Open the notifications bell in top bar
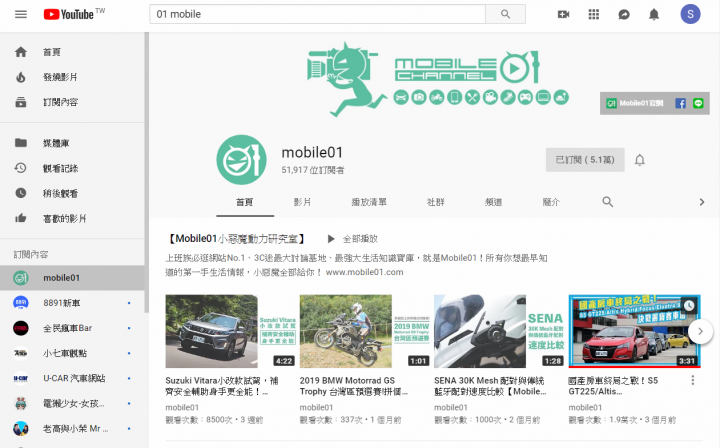This screenshot has width=720, height=448. pos(654,15)
